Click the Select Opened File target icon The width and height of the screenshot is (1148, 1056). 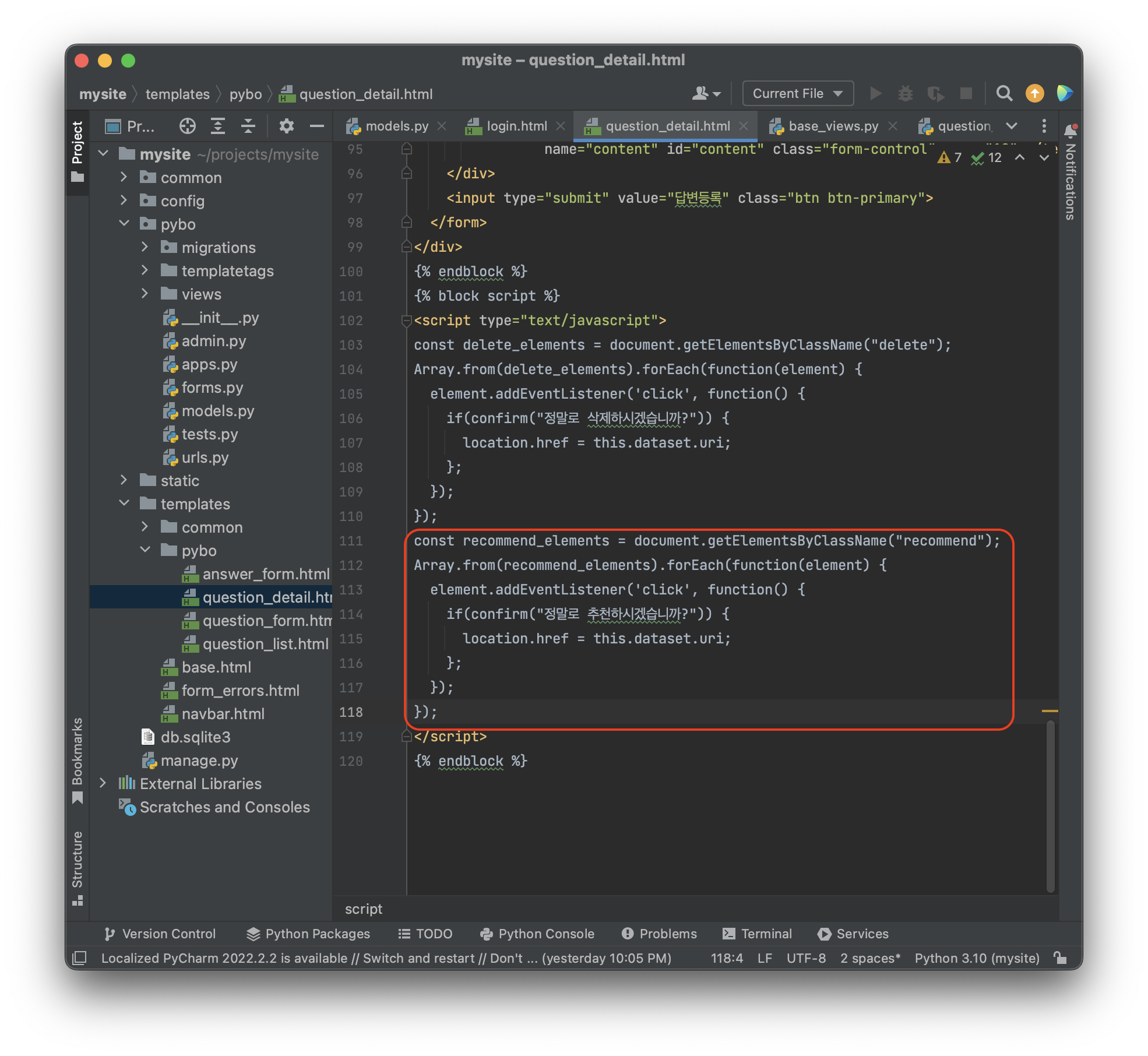click(188, 126)
